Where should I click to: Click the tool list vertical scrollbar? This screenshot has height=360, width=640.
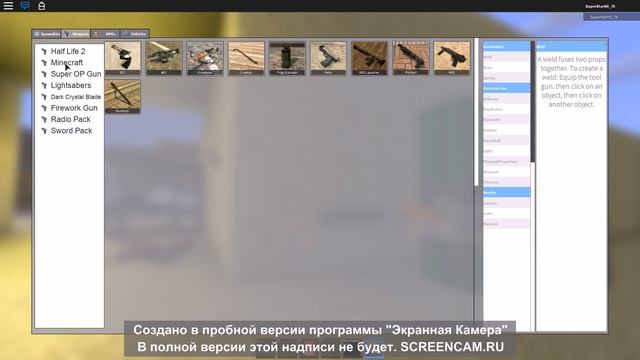click(x=533, y=101)
